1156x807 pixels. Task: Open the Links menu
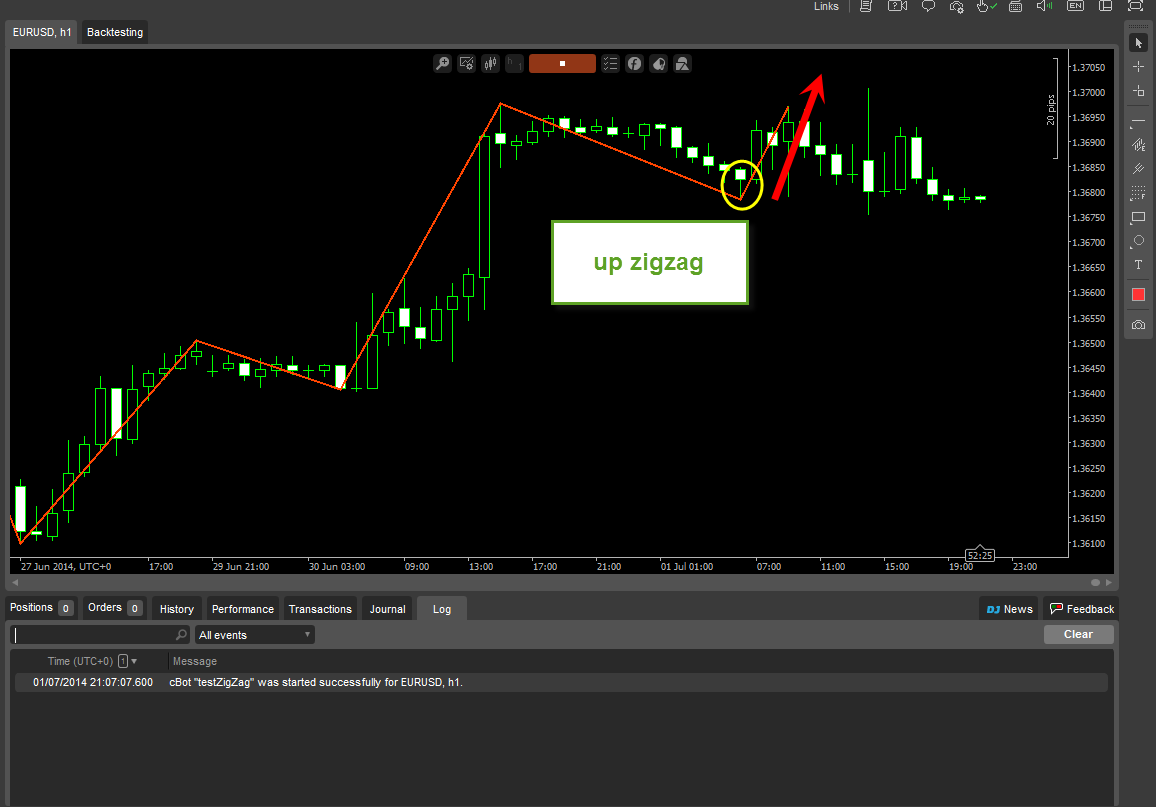[826, 6]
